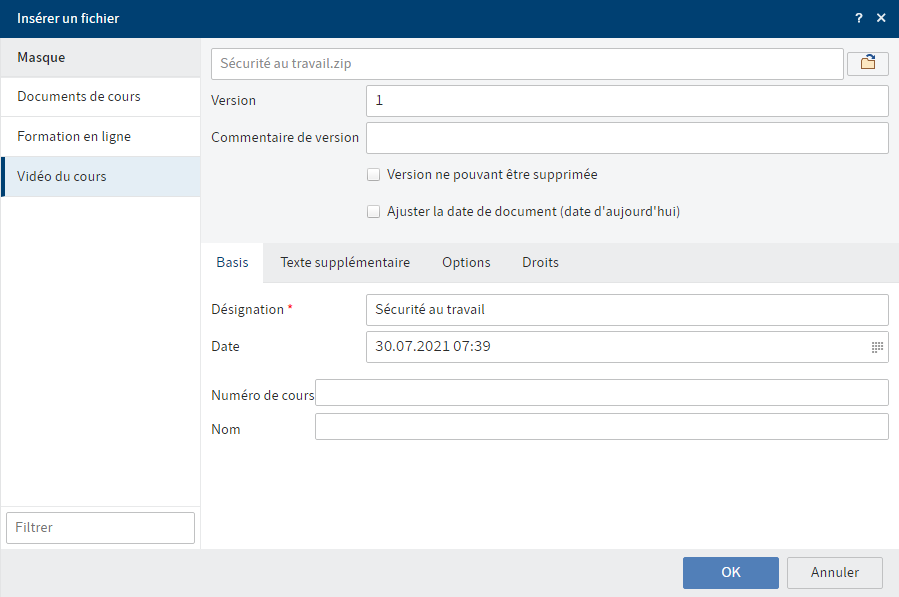Click into the Version field
The width and height of the screenshot is (899, 597).
(x=627, y=101)
